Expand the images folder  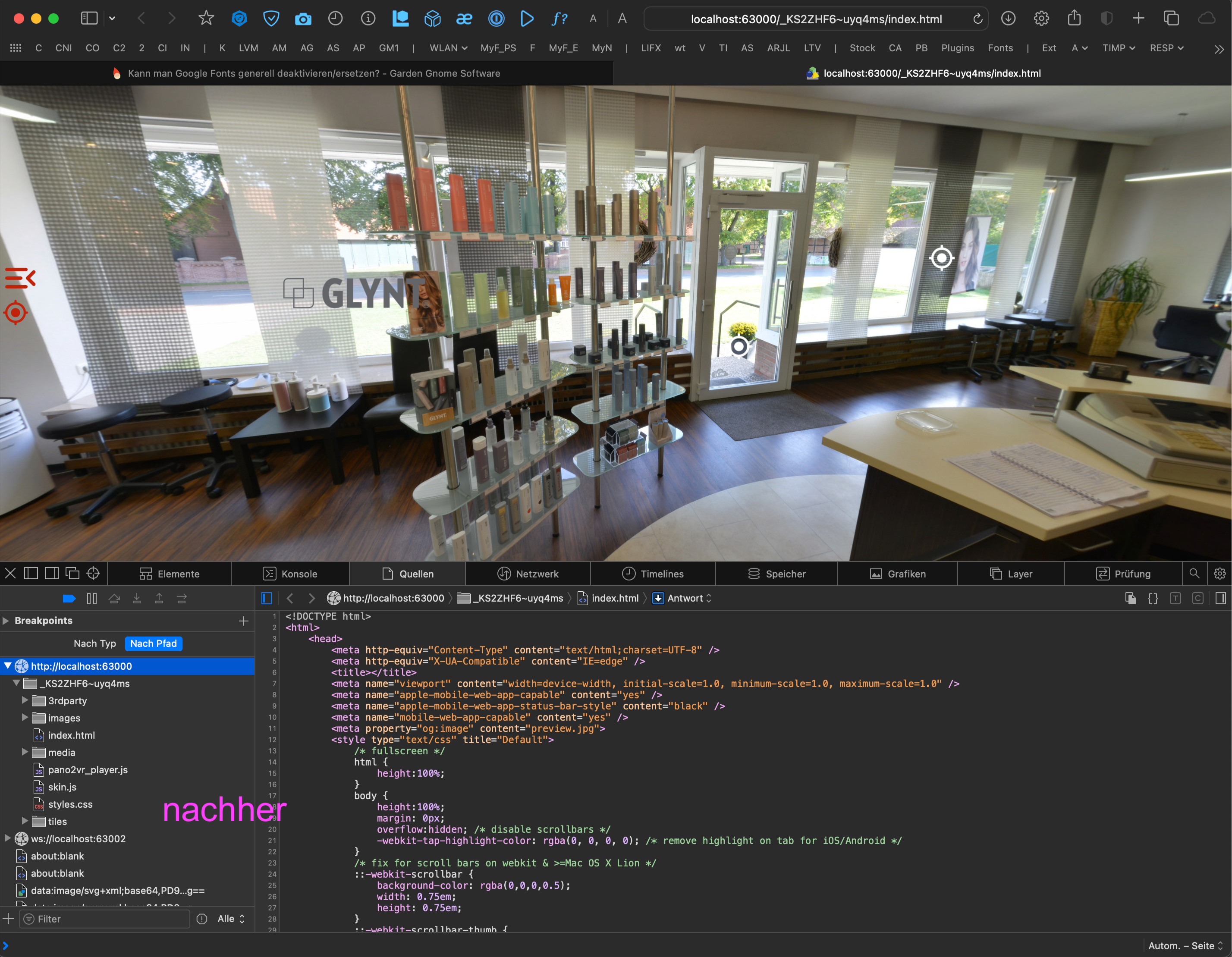click(25, 718)
